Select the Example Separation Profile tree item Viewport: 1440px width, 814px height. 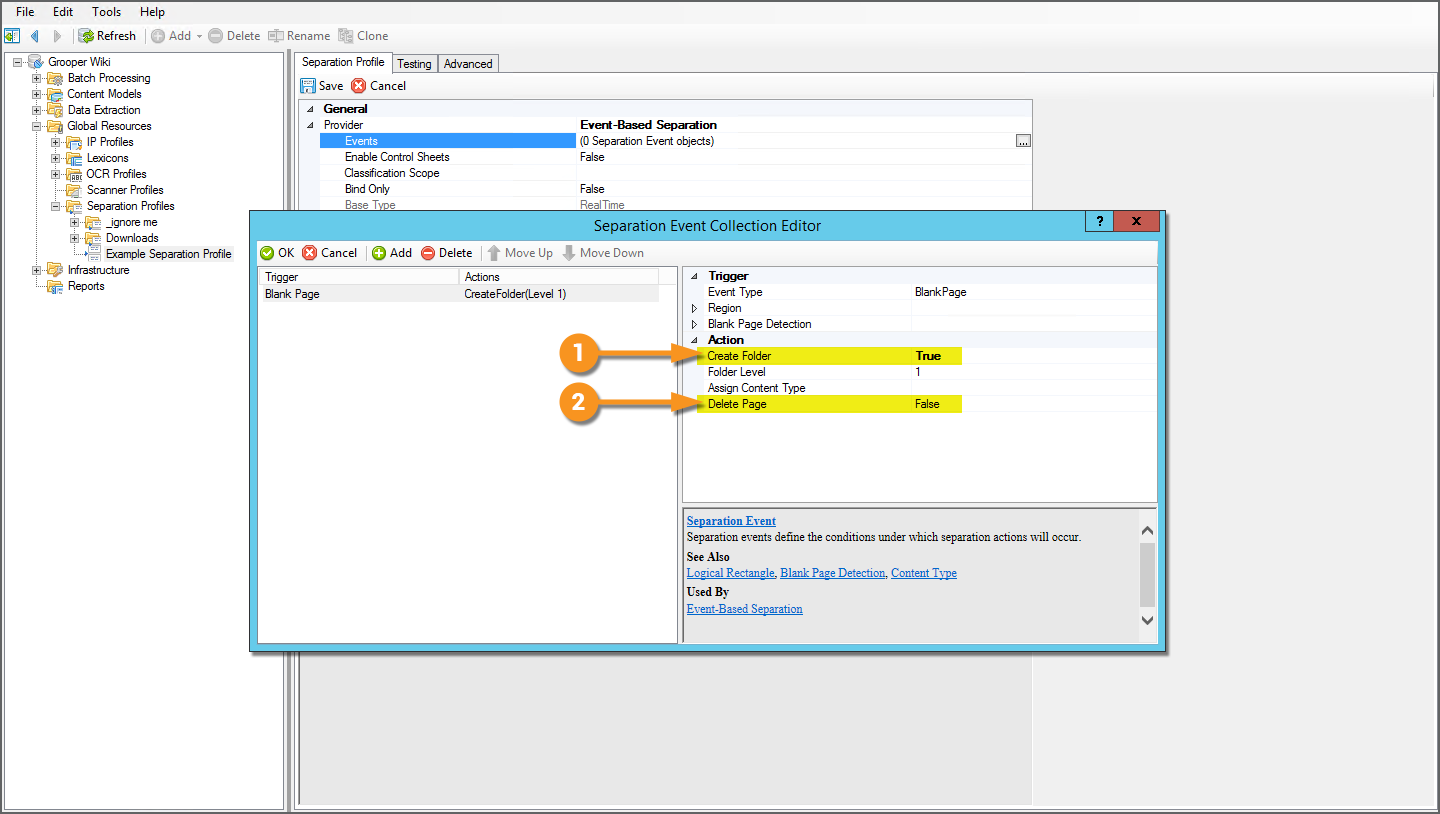coord(168,254)
